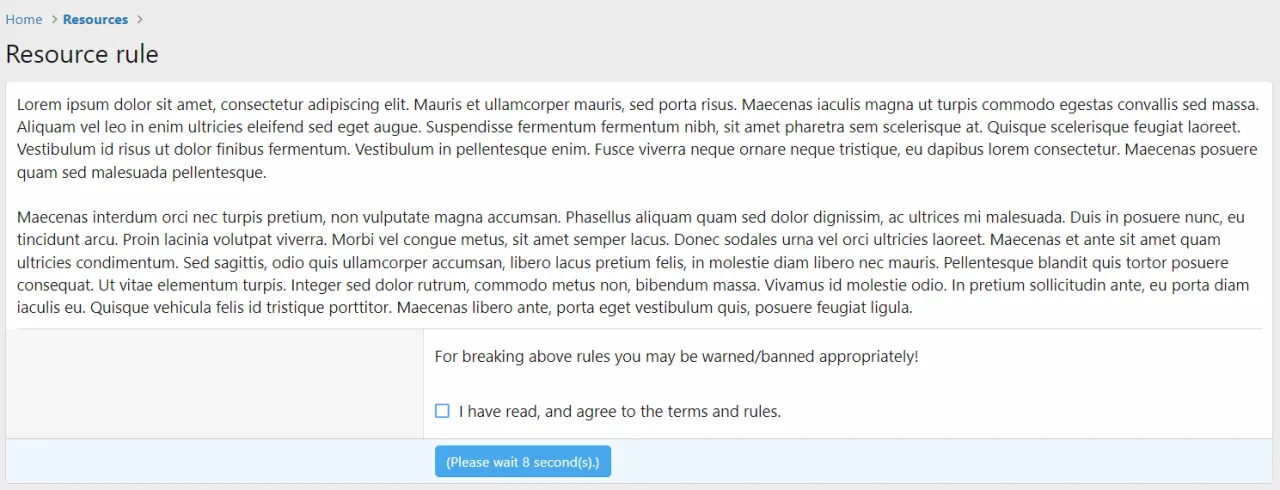Screen dimensions: 1280x490
Task: Go to the Home breadcrumb link
Action: (24, 19)
